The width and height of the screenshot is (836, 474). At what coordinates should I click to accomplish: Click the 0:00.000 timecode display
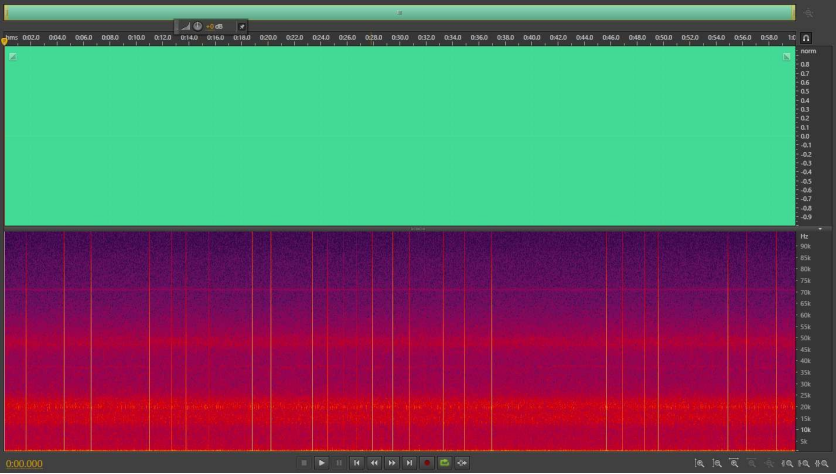click(25, 464)
